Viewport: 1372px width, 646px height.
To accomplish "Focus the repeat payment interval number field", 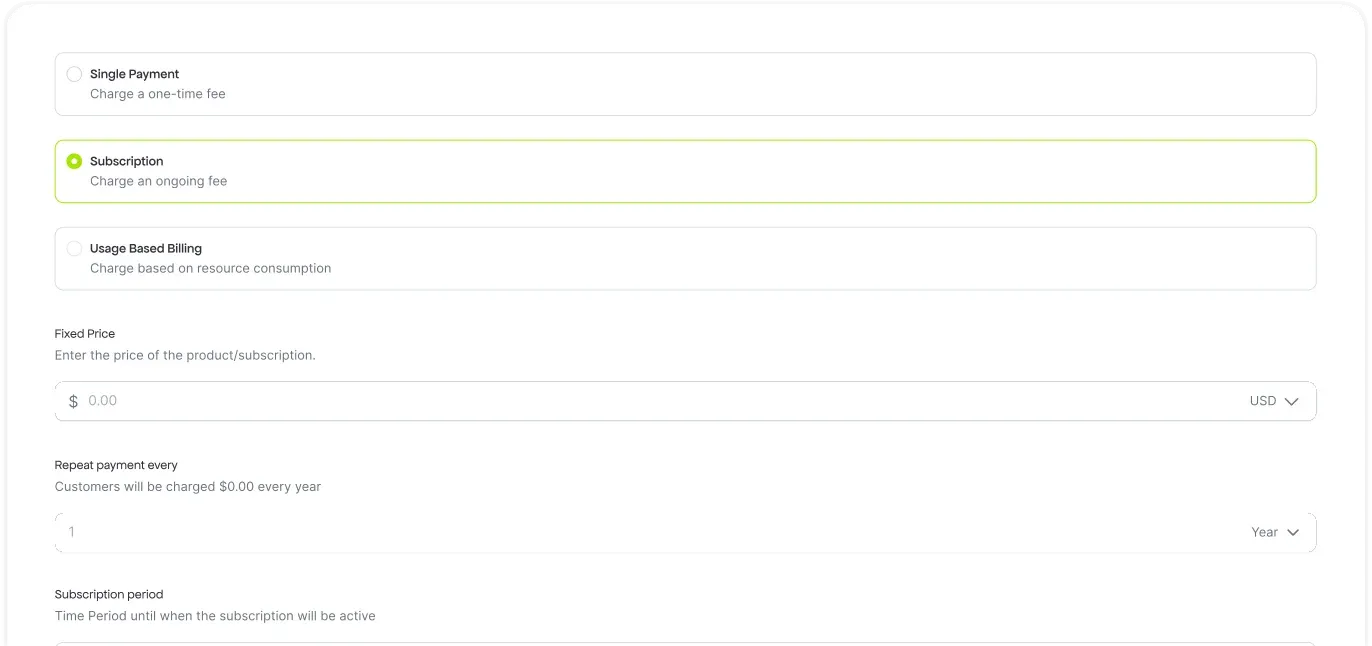I will pyautogui.click(x=600, y=533).
